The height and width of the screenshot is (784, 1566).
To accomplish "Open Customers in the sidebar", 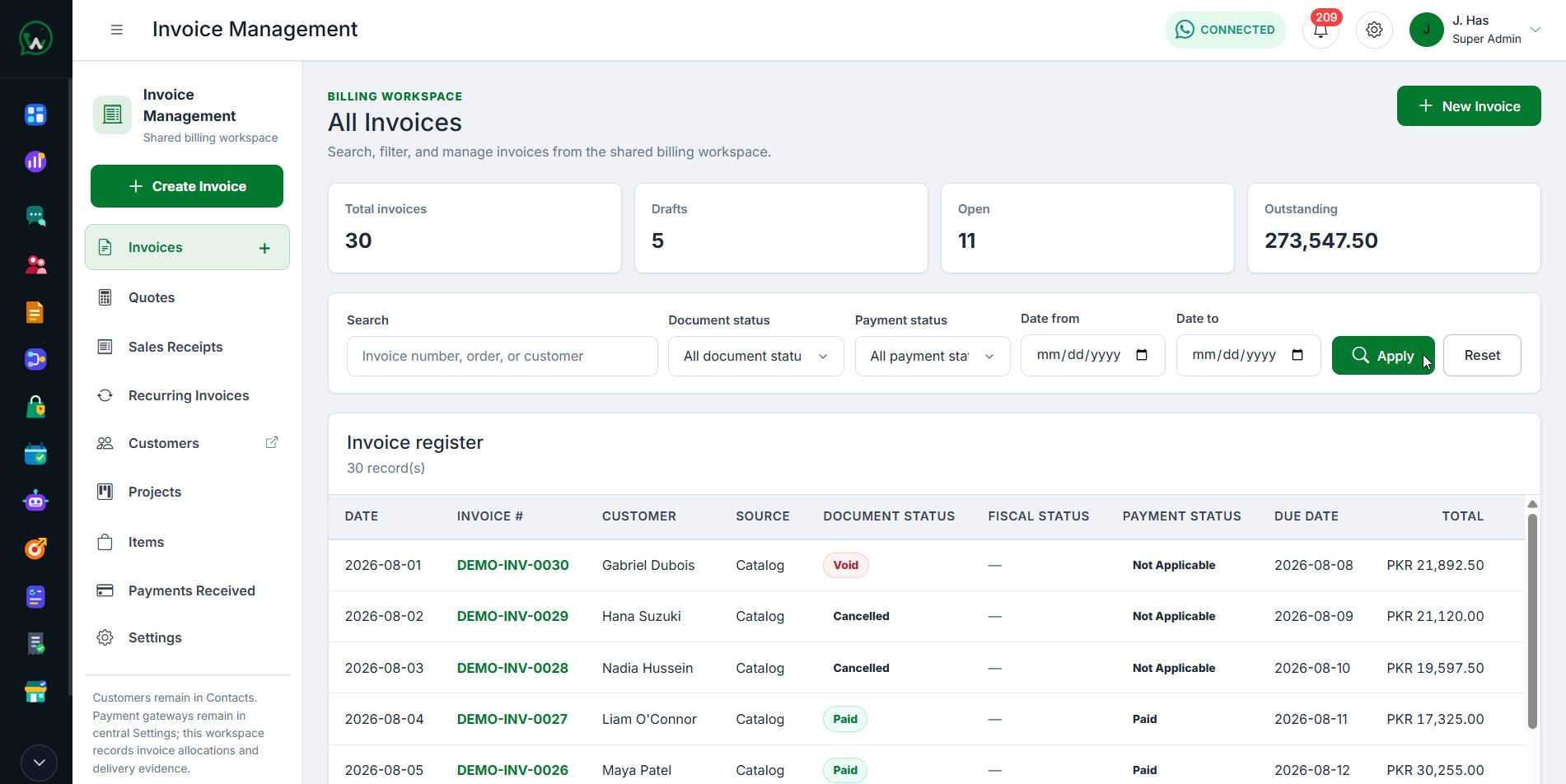I will point(187,443).
